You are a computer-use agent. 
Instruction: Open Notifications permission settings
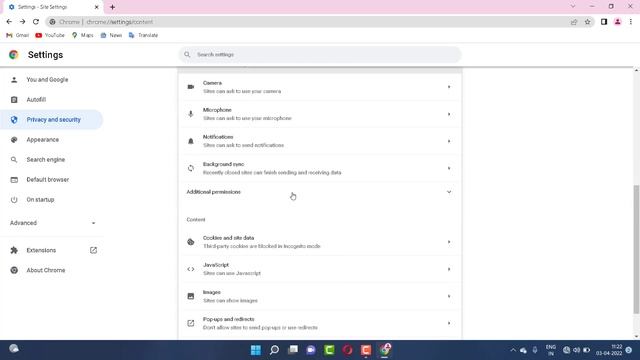click(320, 141)
